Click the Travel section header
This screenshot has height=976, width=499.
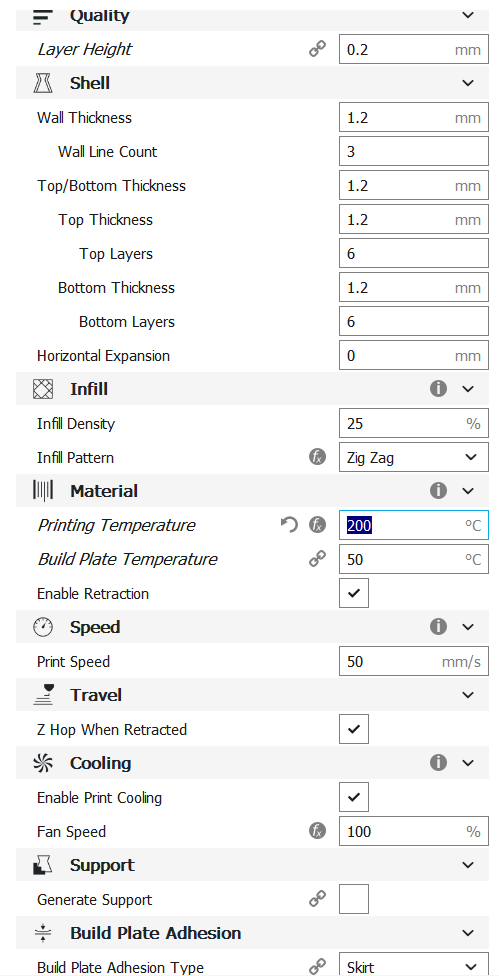(x=253, y=695)
